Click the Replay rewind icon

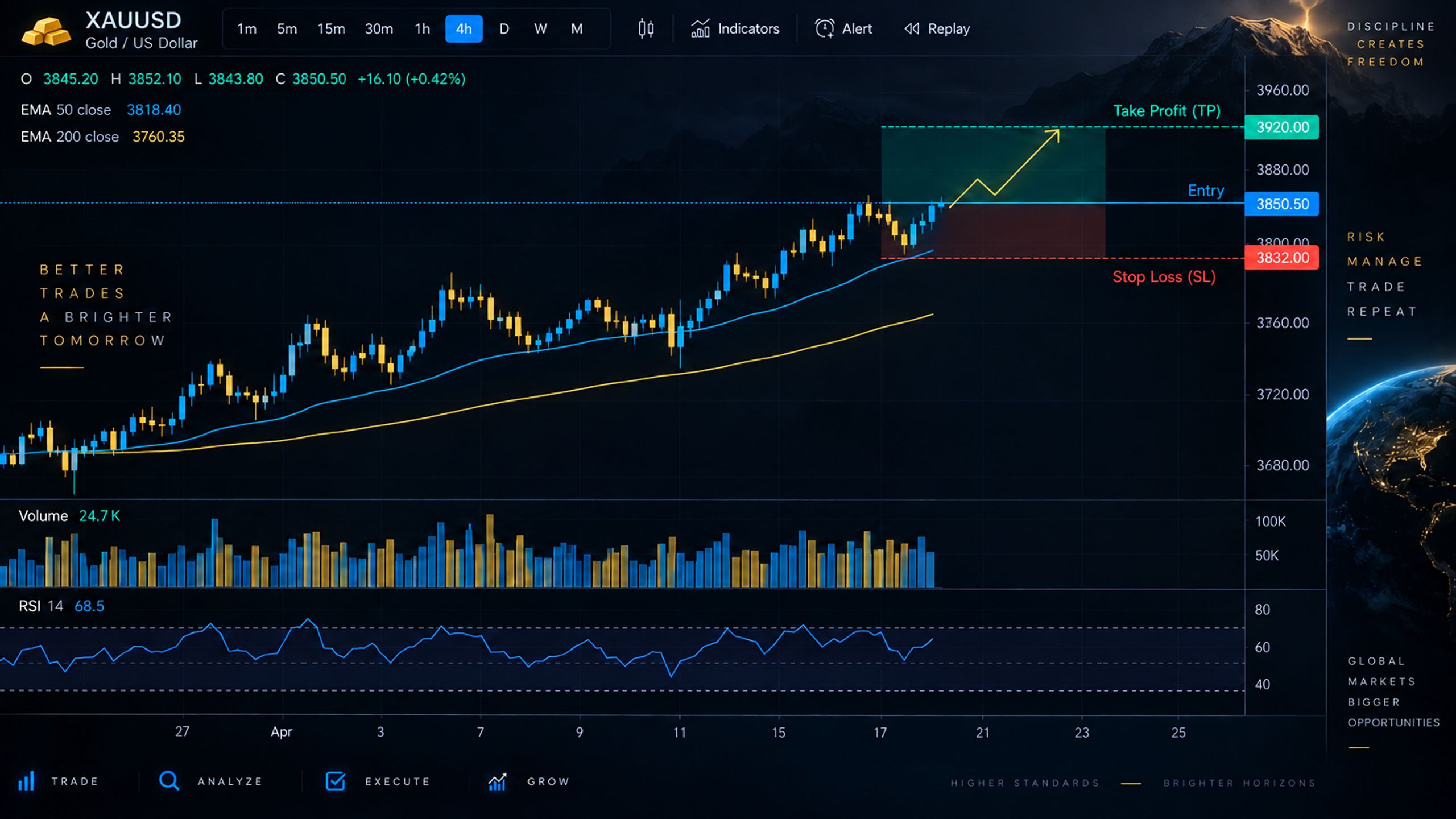click(x=912, y=28)
